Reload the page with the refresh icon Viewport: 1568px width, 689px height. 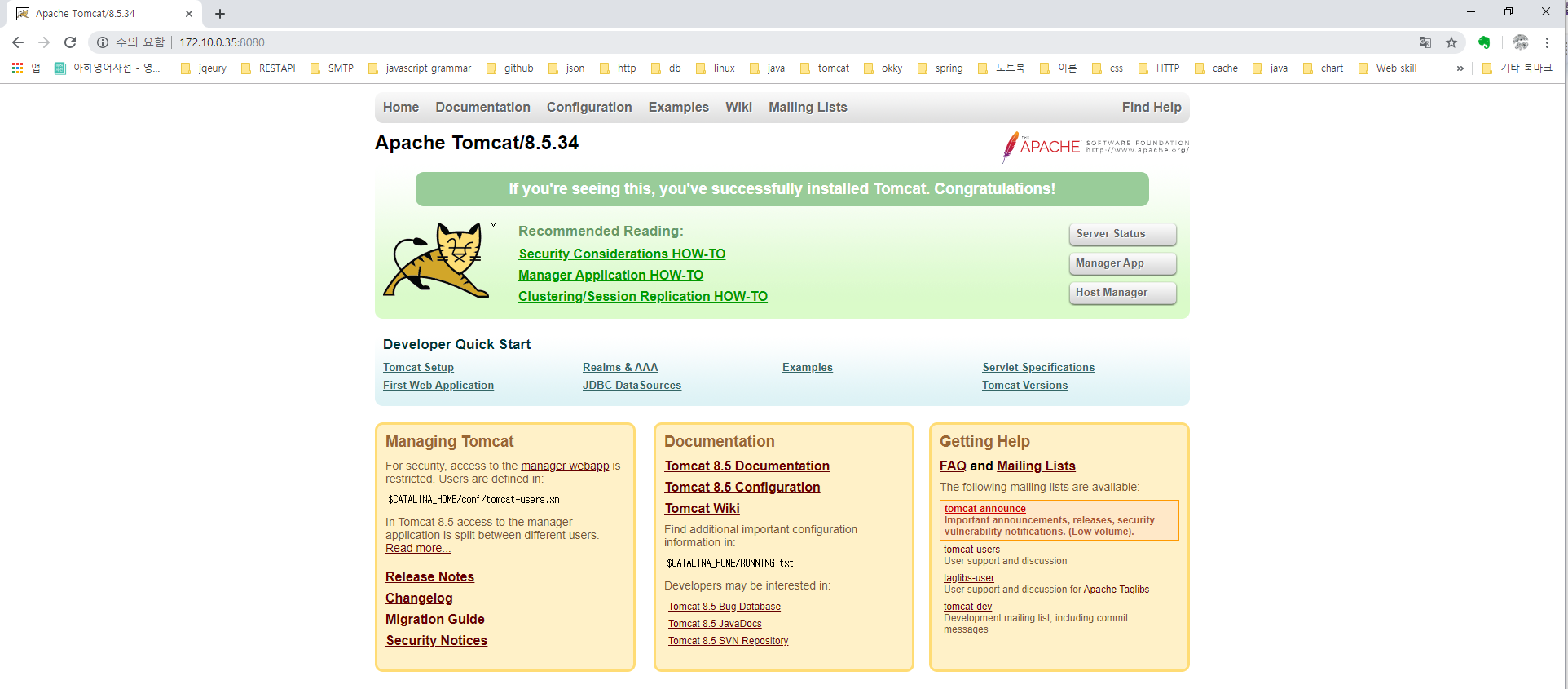70,42
